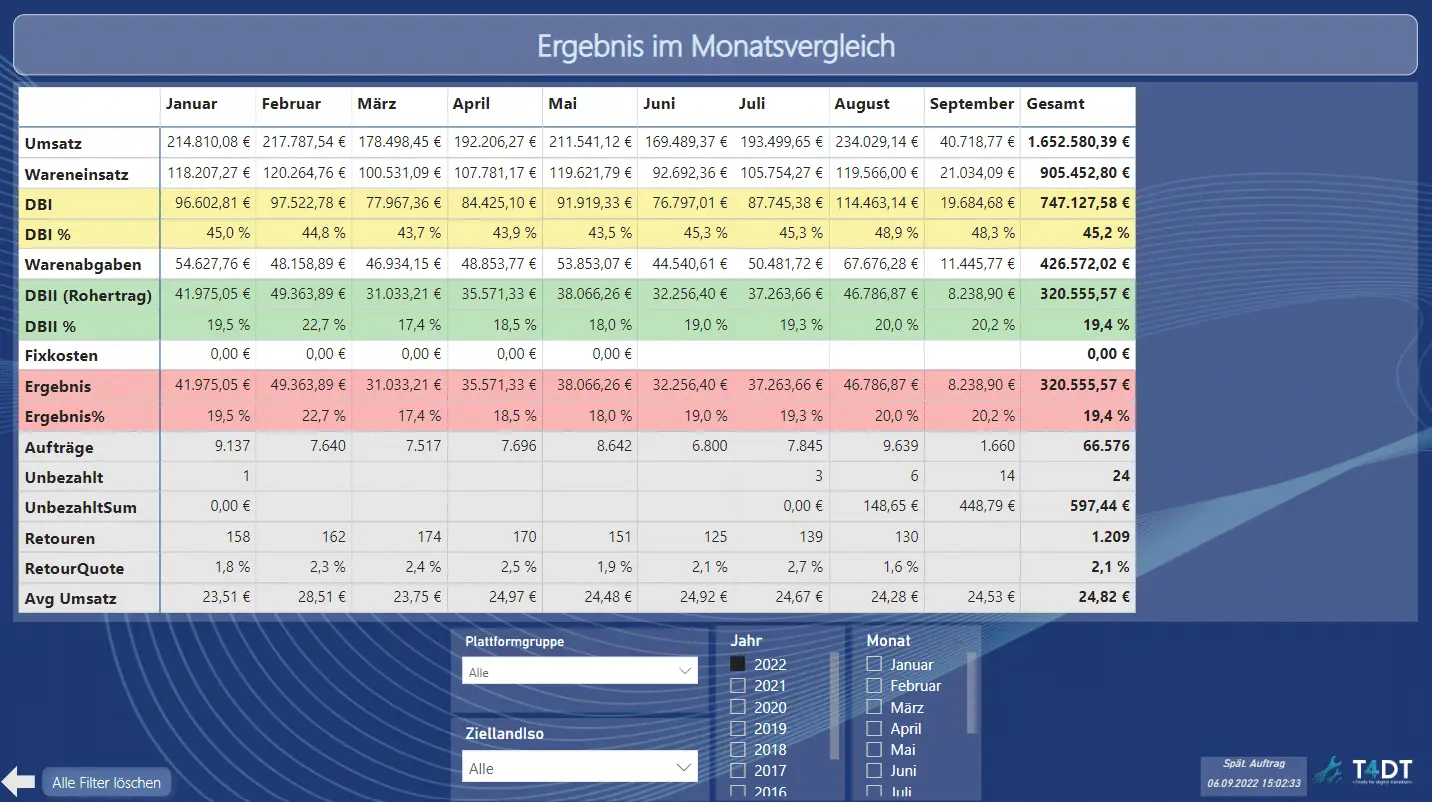Image resolution: width=1432 pixels, height=802 pixels.
Task: Click the back arrow icon
Action: (18, 781)
